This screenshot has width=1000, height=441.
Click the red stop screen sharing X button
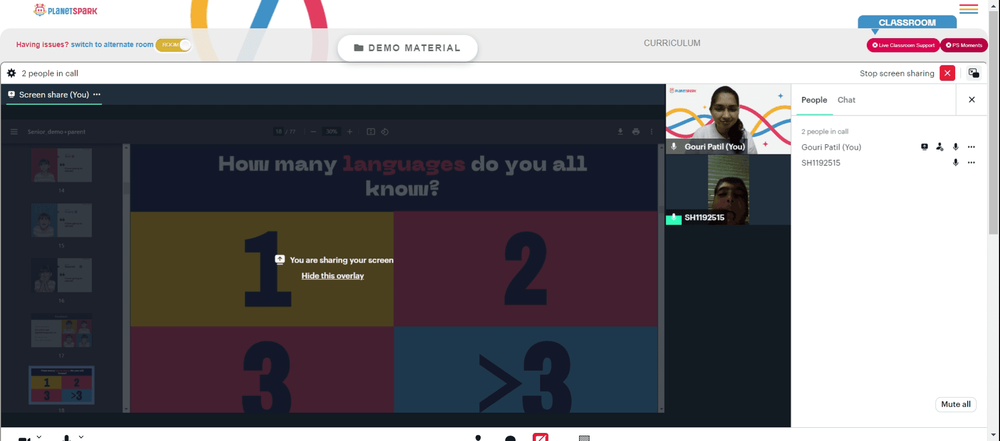(947, 73)
